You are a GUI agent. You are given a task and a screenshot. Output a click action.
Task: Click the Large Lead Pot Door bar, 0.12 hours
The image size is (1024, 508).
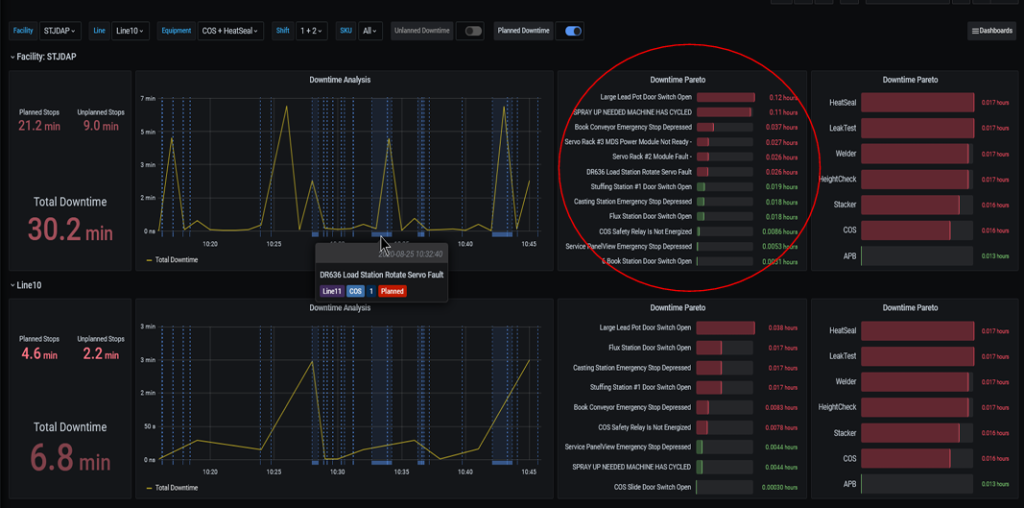pyautogui.click(x=725, y=98)
